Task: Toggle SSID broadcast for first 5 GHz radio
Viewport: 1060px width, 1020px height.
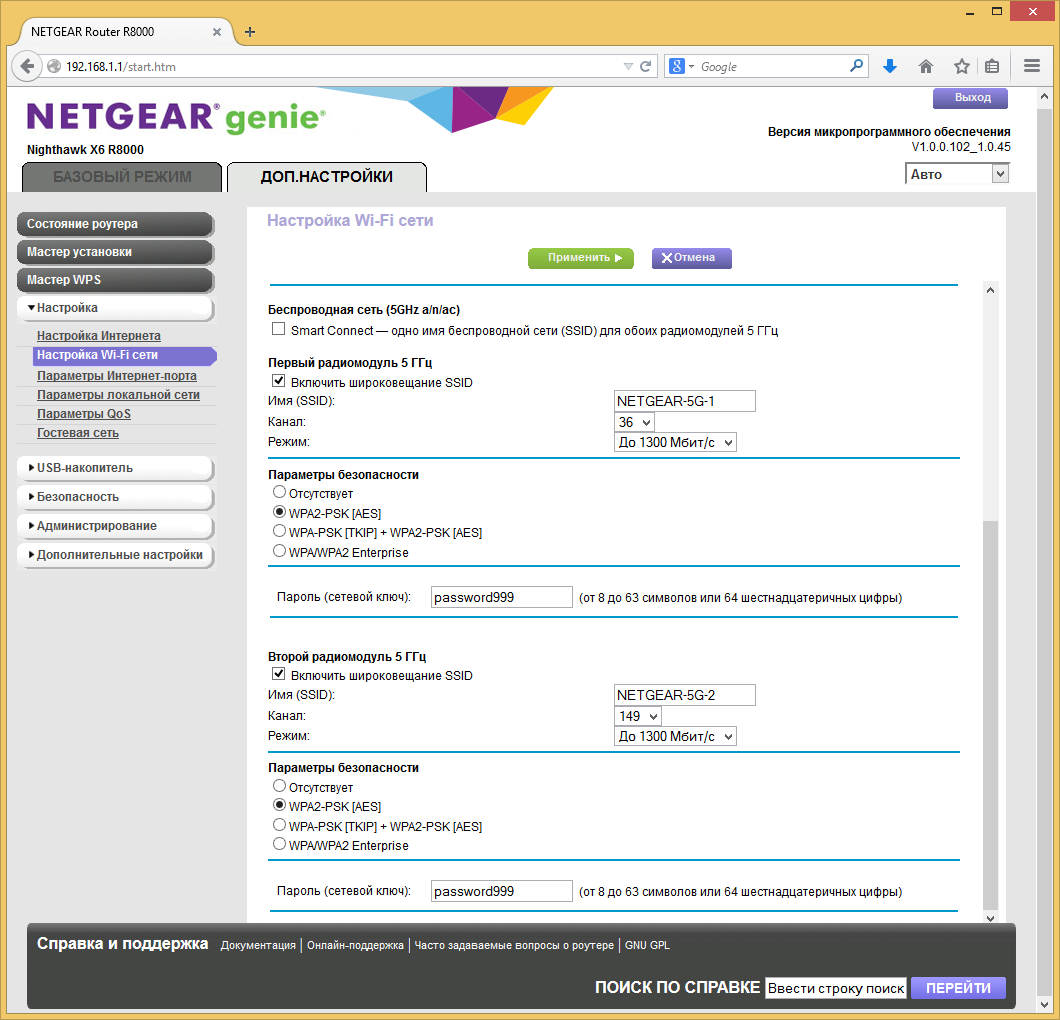Action: (x=278, y=381)
